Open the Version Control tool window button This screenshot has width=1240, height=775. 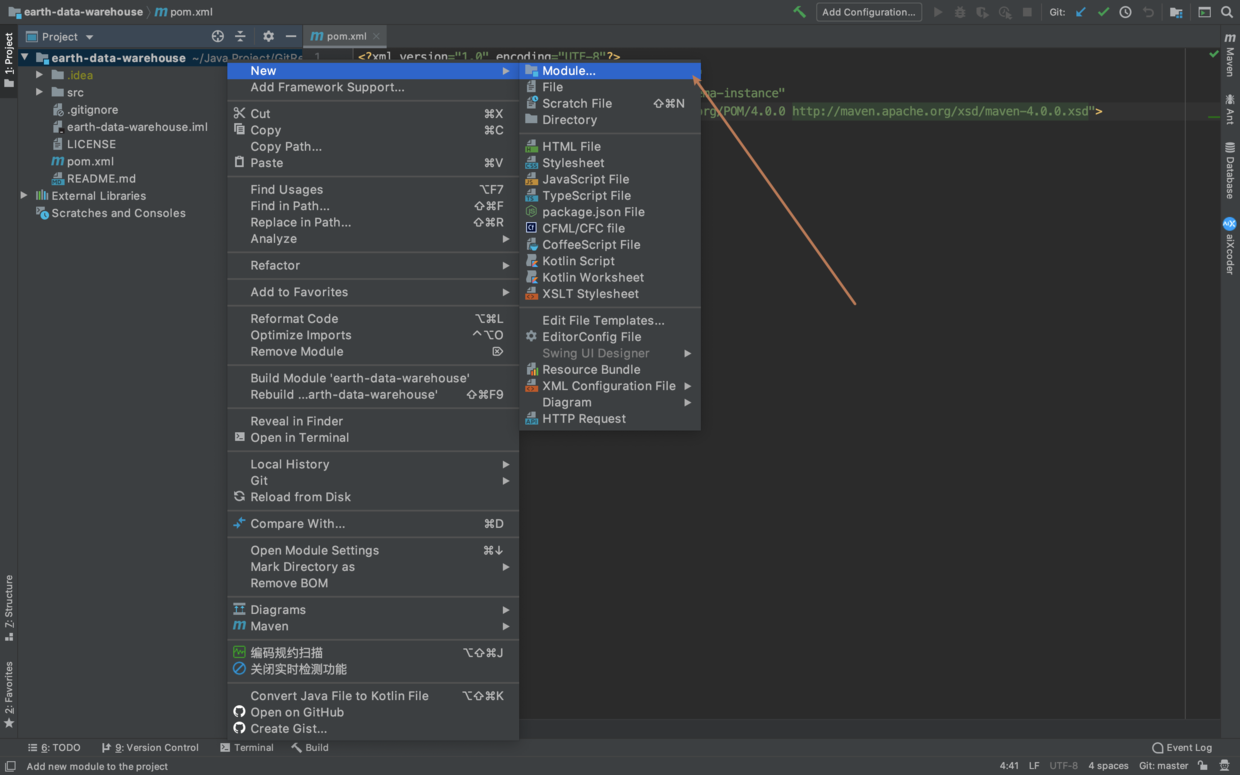click(150, 747)
